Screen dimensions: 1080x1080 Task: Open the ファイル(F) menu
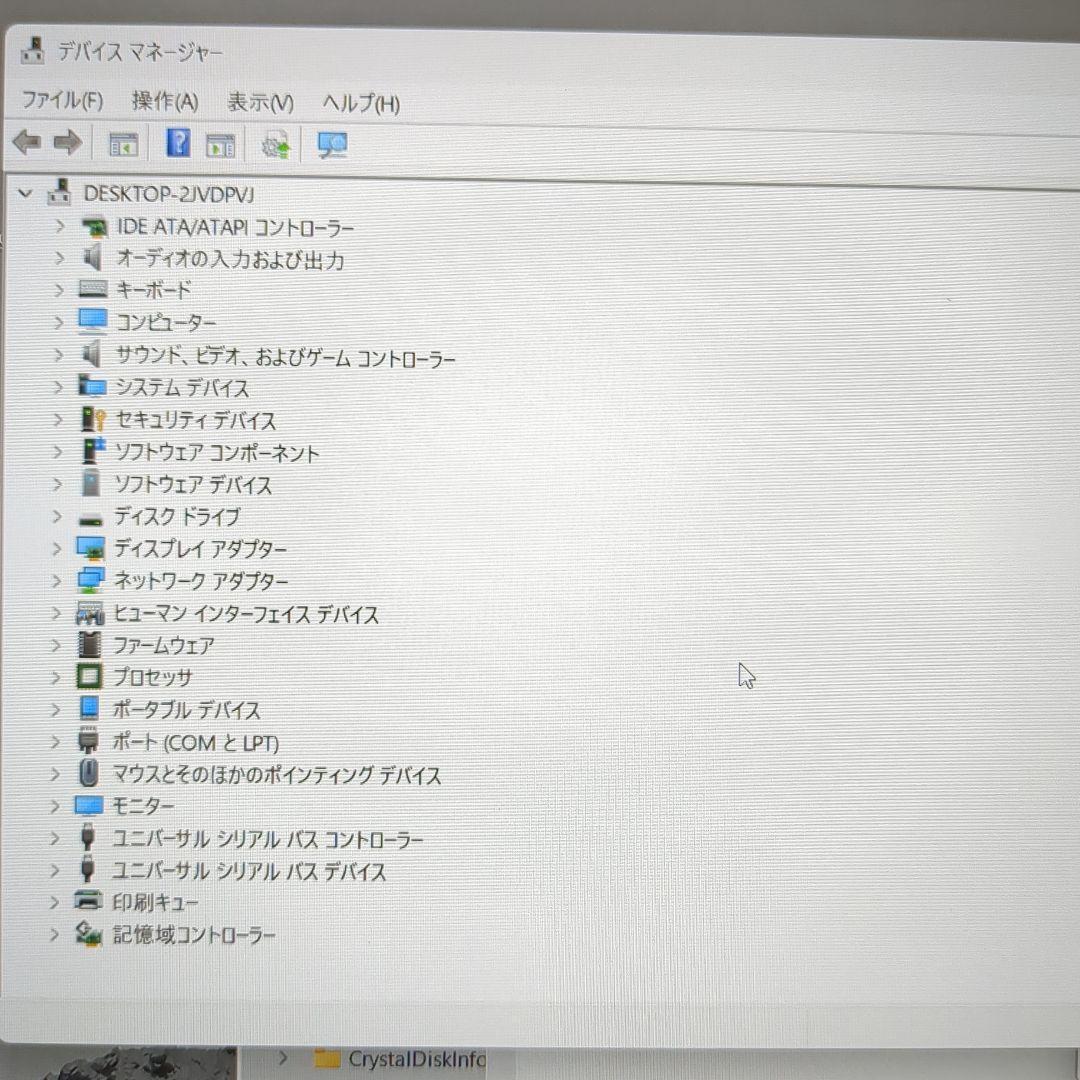62,102
